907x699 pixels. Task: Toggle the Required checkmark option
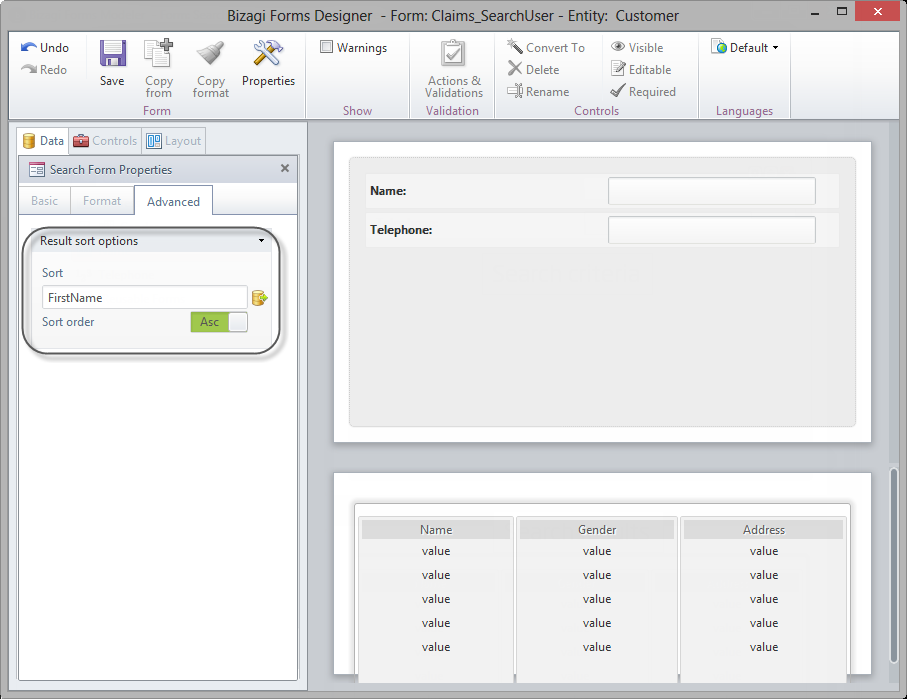point(643,91)
